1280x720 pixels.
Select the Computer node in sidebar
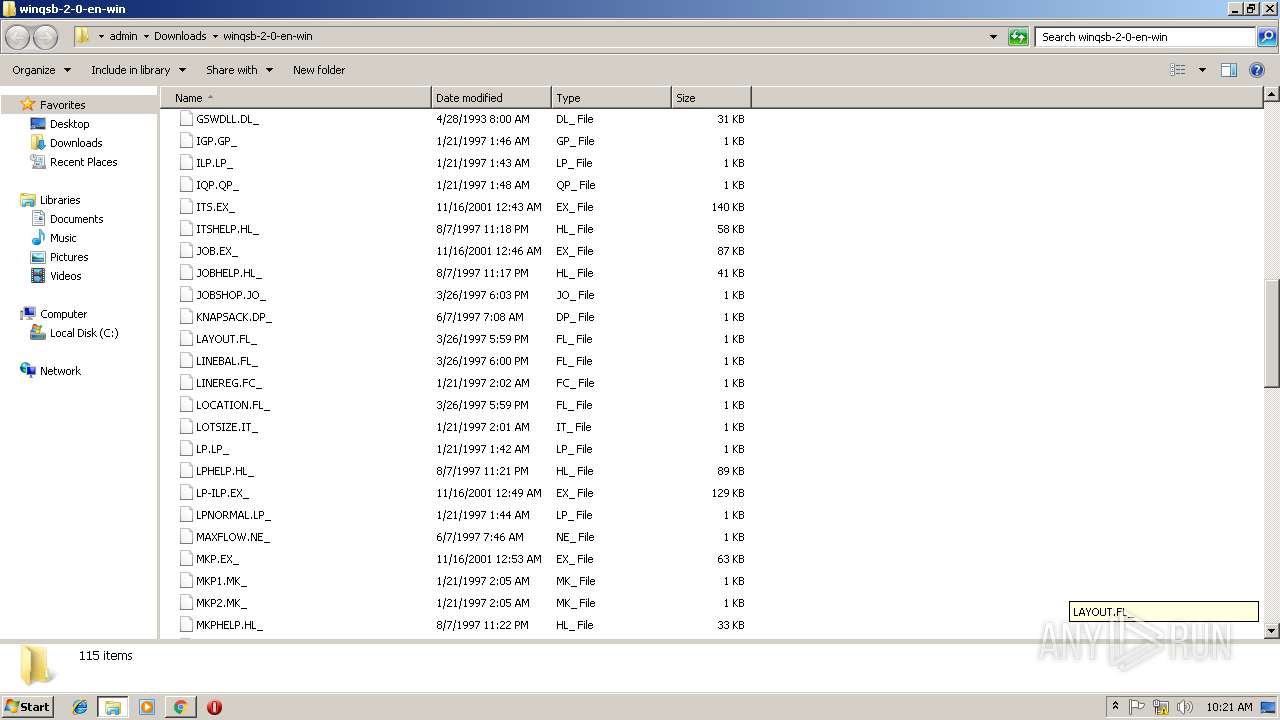pyautogui.click(x=63, y=314)
